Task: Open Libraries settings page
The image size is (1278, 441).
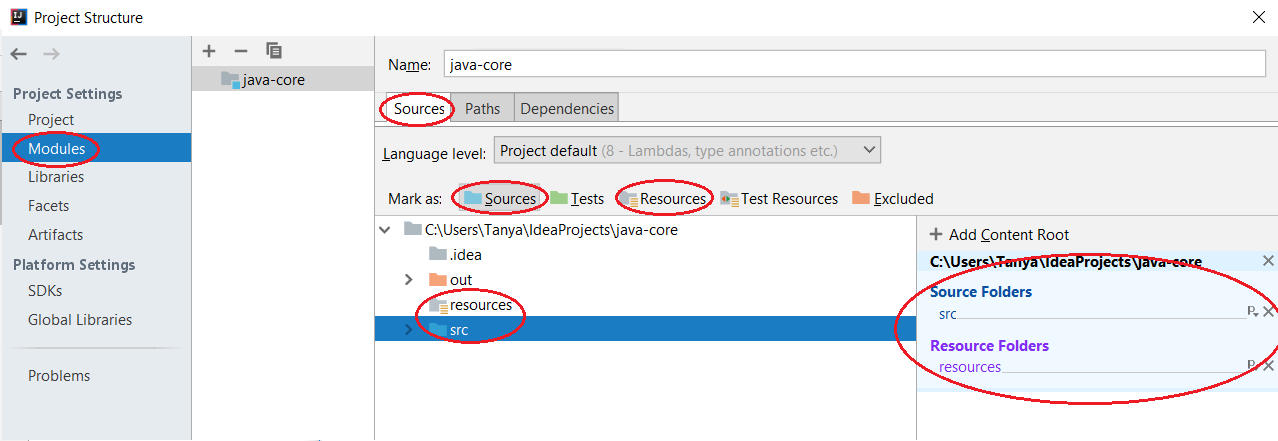Action: point(56,177)
